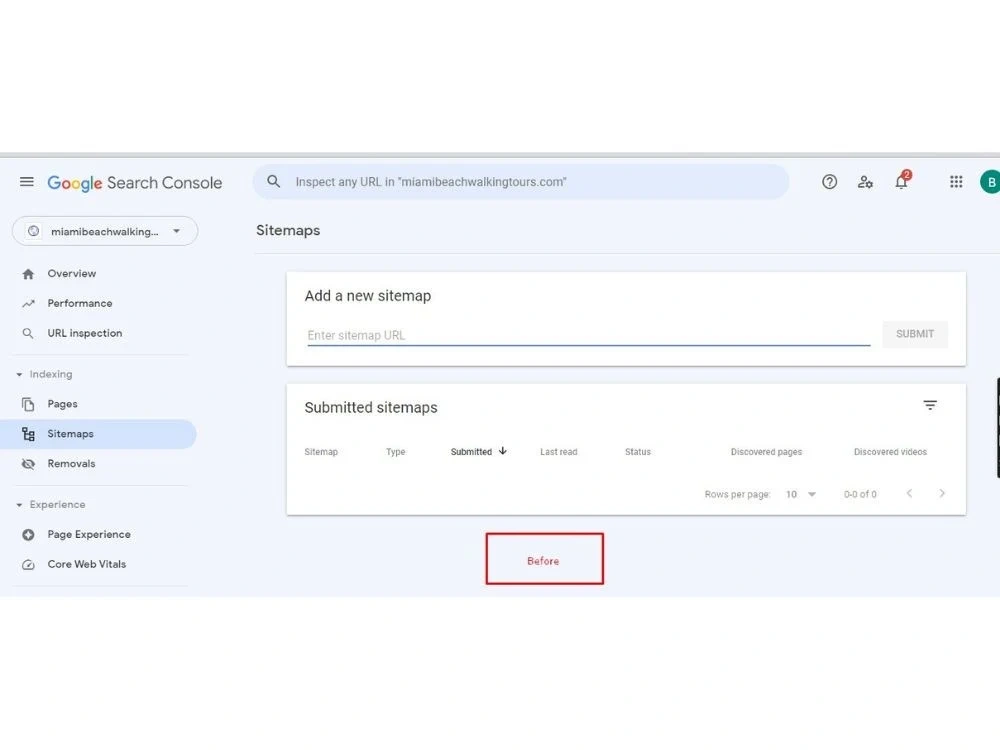This screenshot has height=750, width=1000.
Task: Focus the Enter sitemap URL field
Action: point(589,335)
